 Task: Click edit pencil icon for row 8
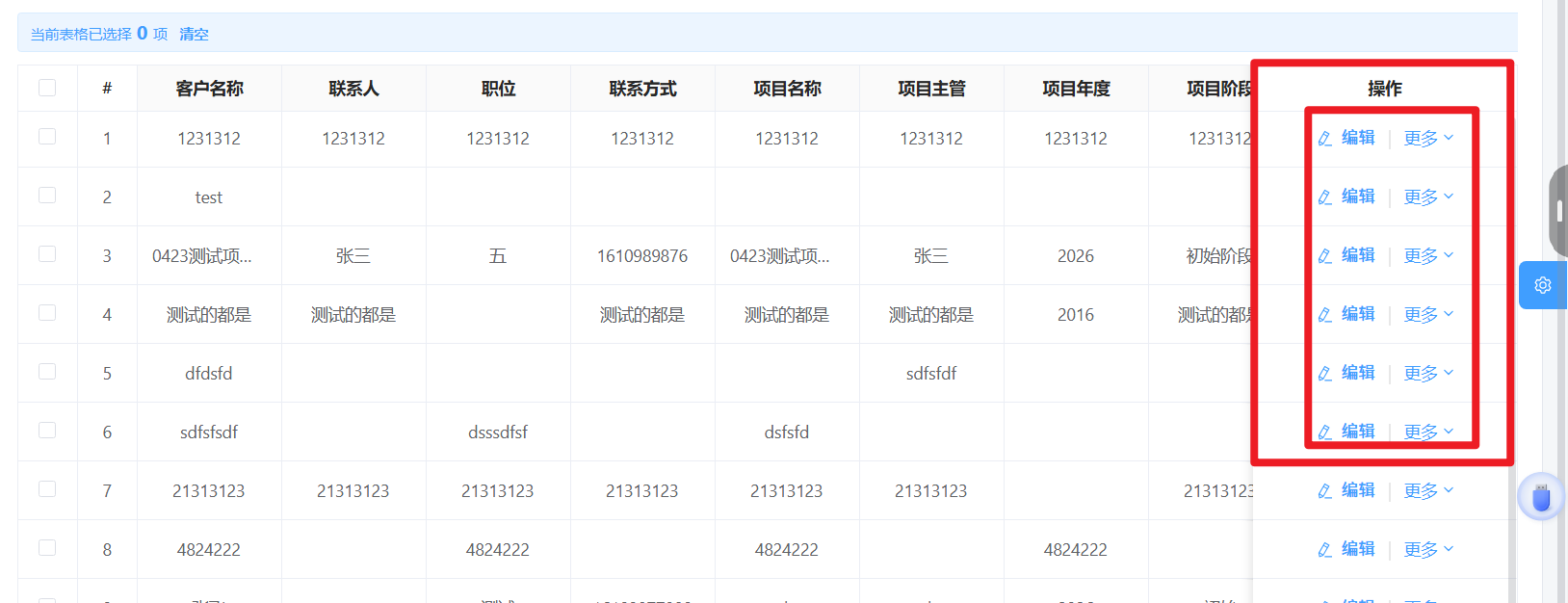(1325, 550)
